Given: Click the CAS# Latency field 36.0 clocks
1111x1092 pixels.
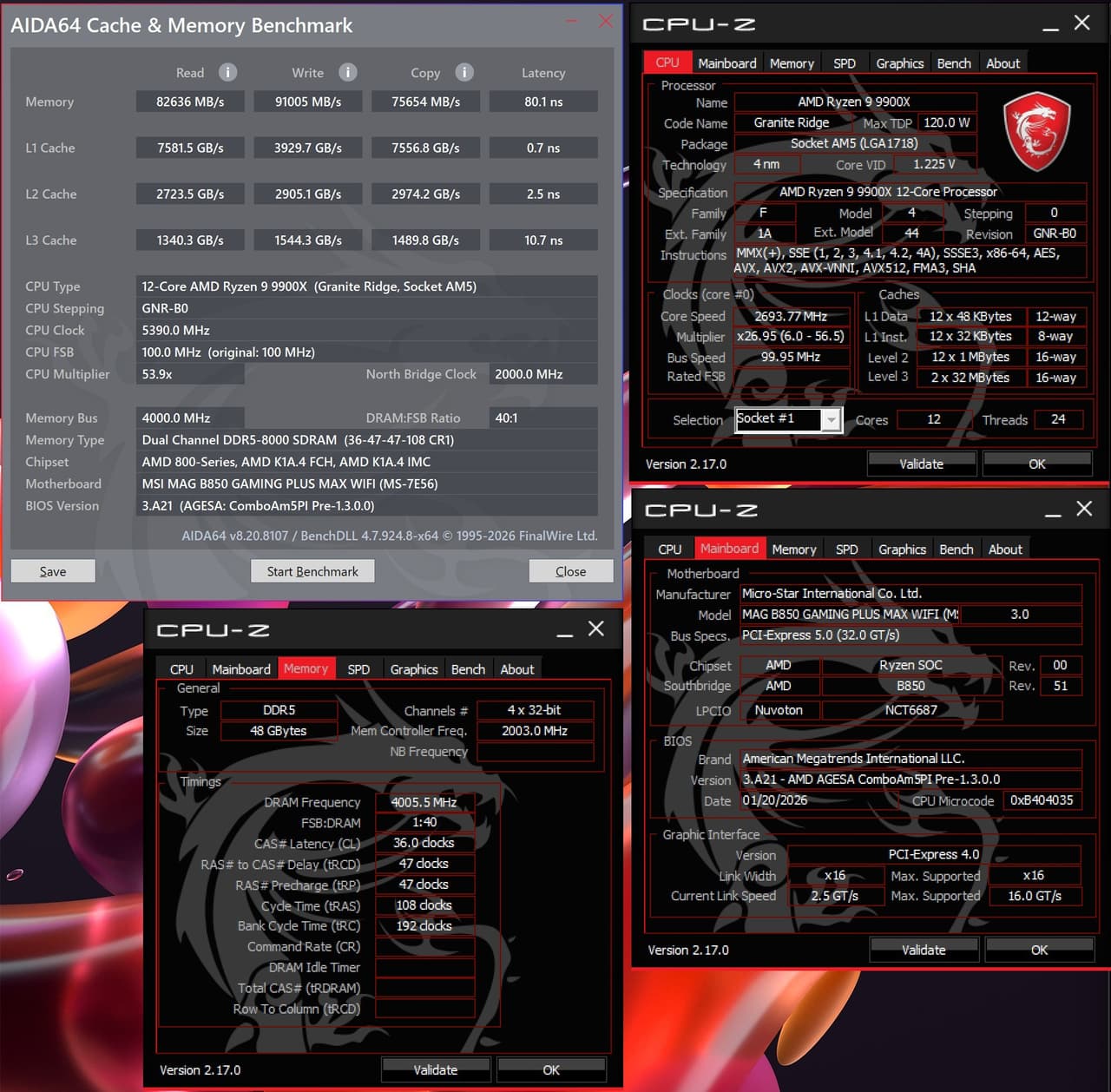Looking at the screenshot, I should coord(424,843).
